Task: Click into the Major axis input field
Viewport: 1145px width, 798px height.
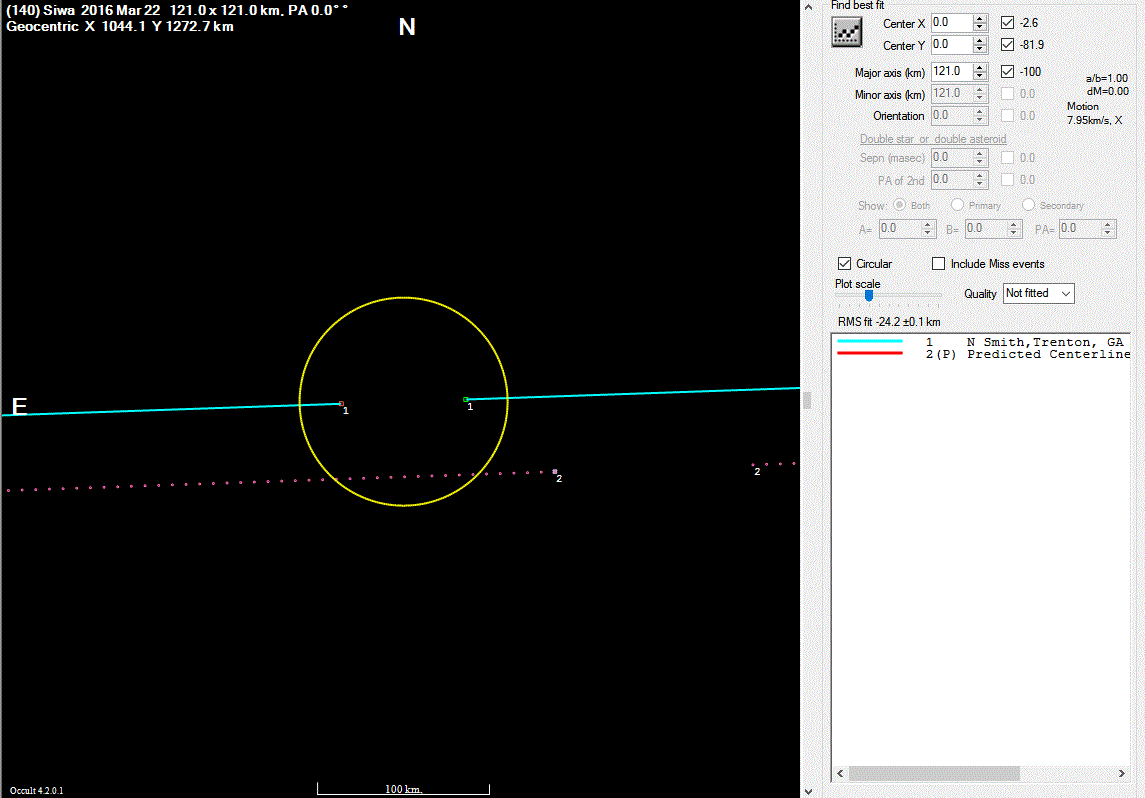Action: (950, 72)
